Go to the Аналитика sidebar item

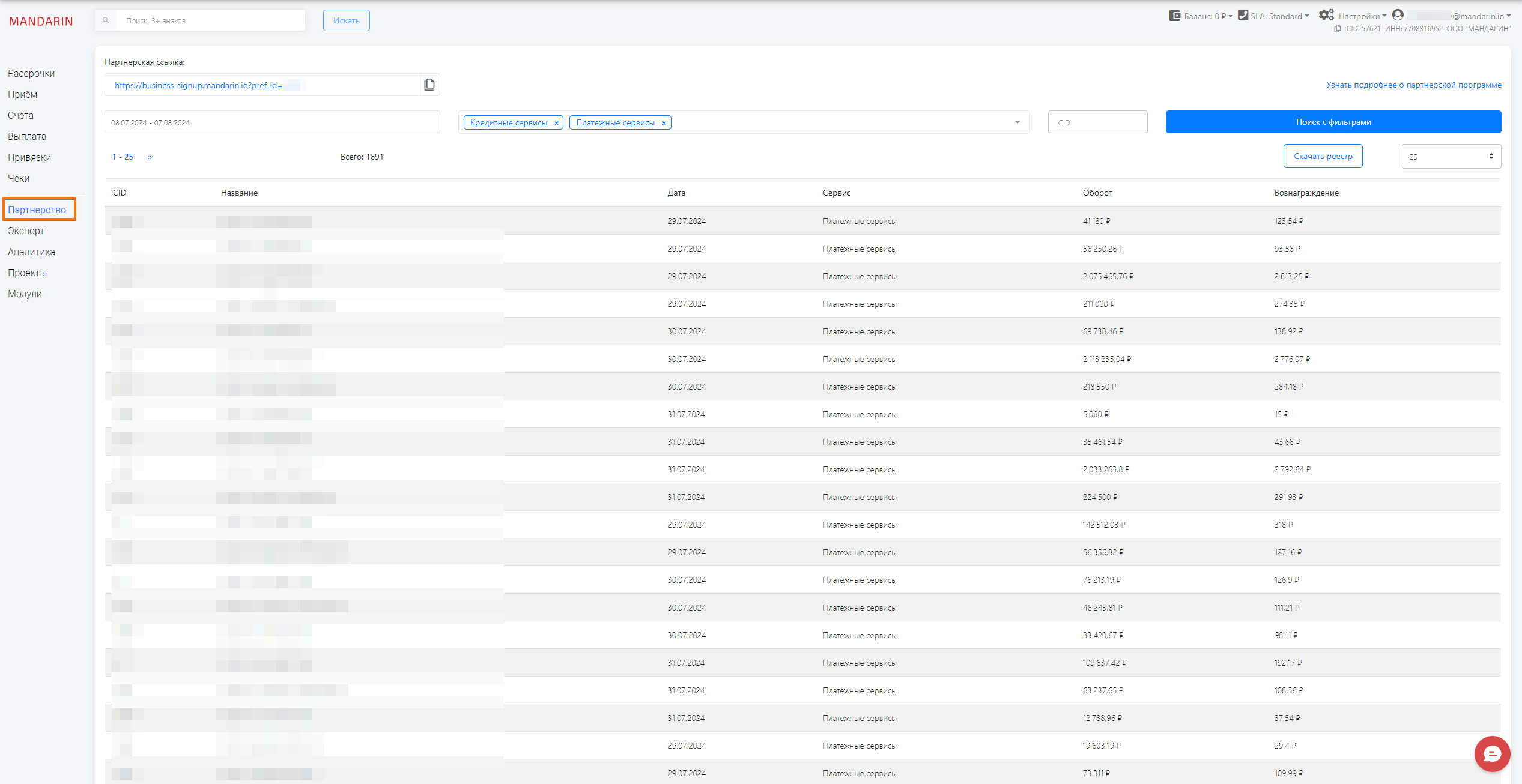click(31, 252)
